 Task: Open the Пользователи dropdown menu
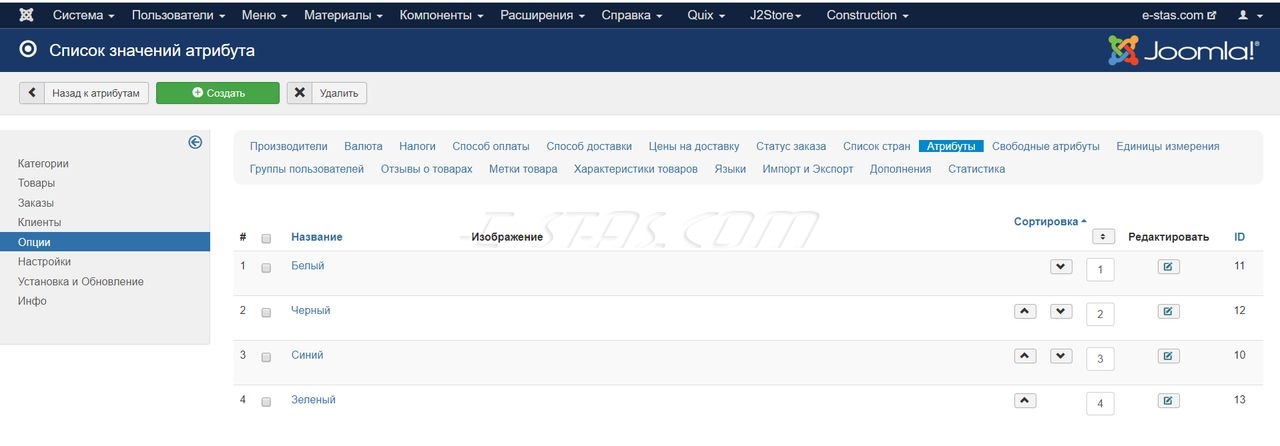(179, 15)
